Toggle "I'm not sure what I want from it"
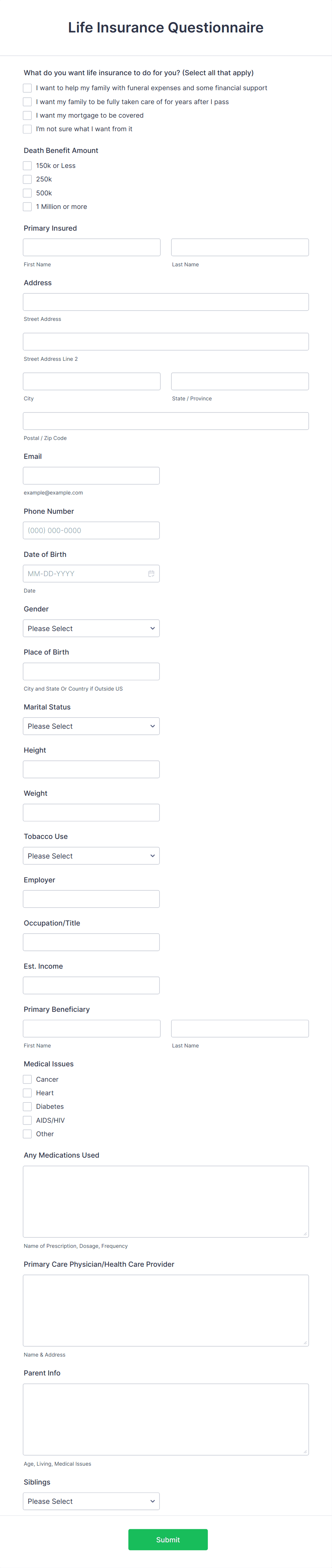 27,129
